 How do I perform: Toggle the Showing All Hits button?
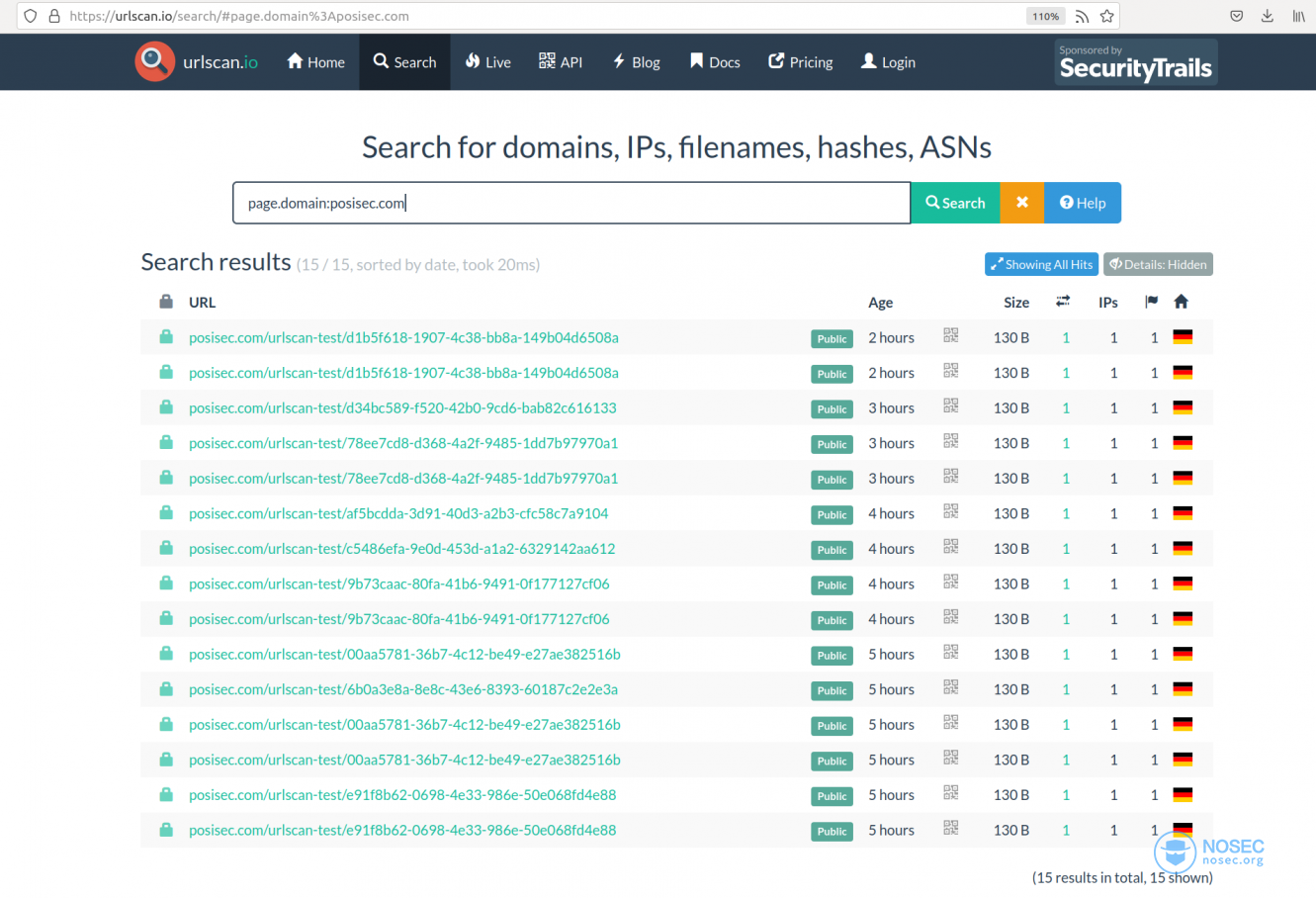point(1041,264)
